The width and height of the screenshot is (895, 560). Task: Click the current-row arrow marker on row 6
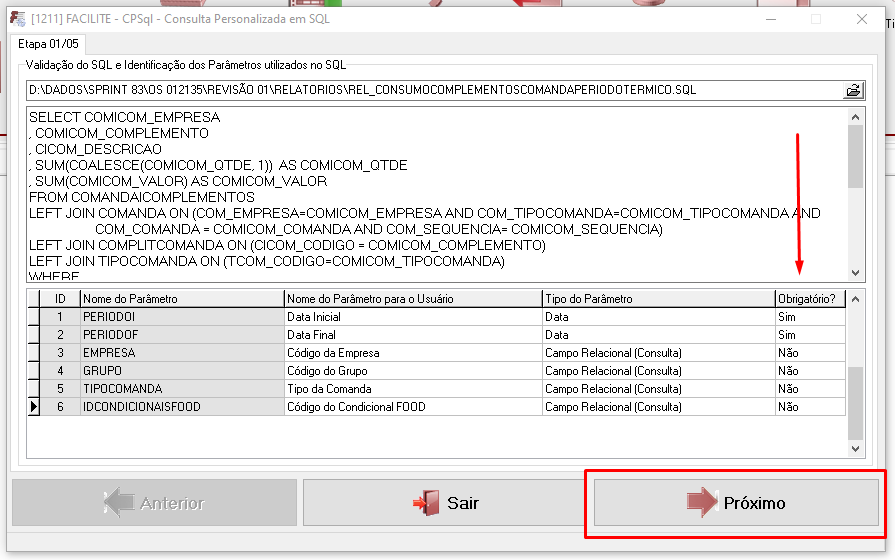[x=34, y=407]
